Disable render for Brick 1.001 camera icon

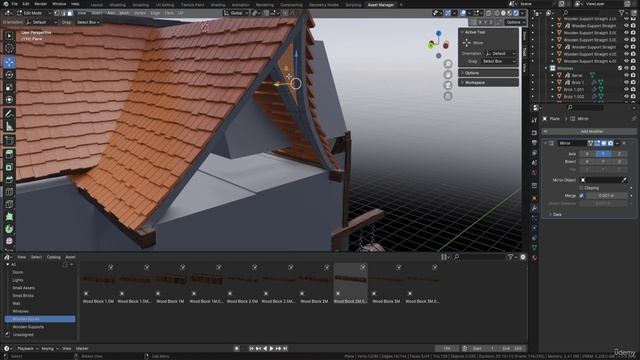tap(633, 89)
